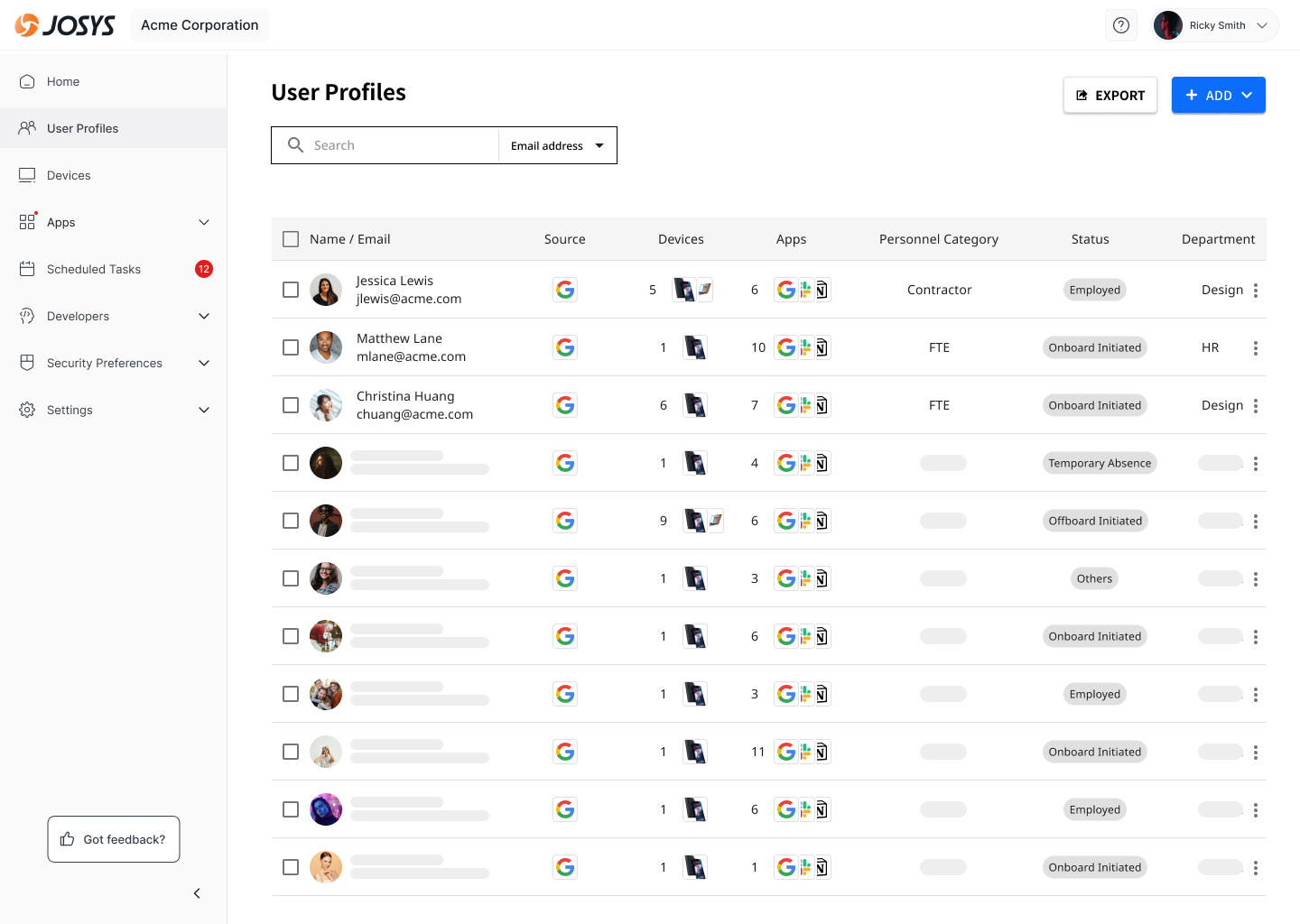This screenshot has height=924, width=1300.
Task: Click the ADD button
Action: pyautogui.click(x=1218, y=95)
